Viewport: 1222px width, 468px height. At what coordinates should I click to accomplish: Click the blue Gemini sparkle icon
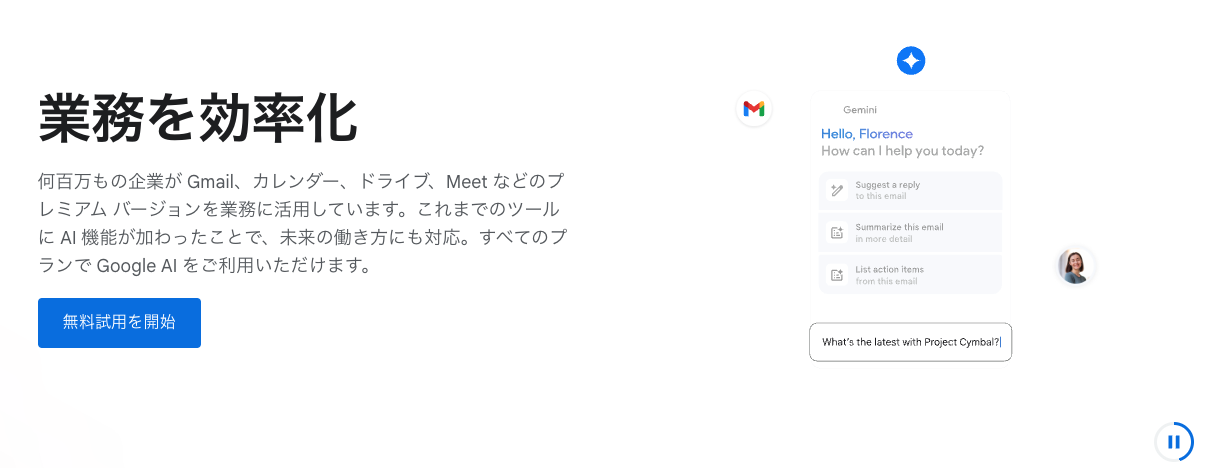[x=911, y=61]
